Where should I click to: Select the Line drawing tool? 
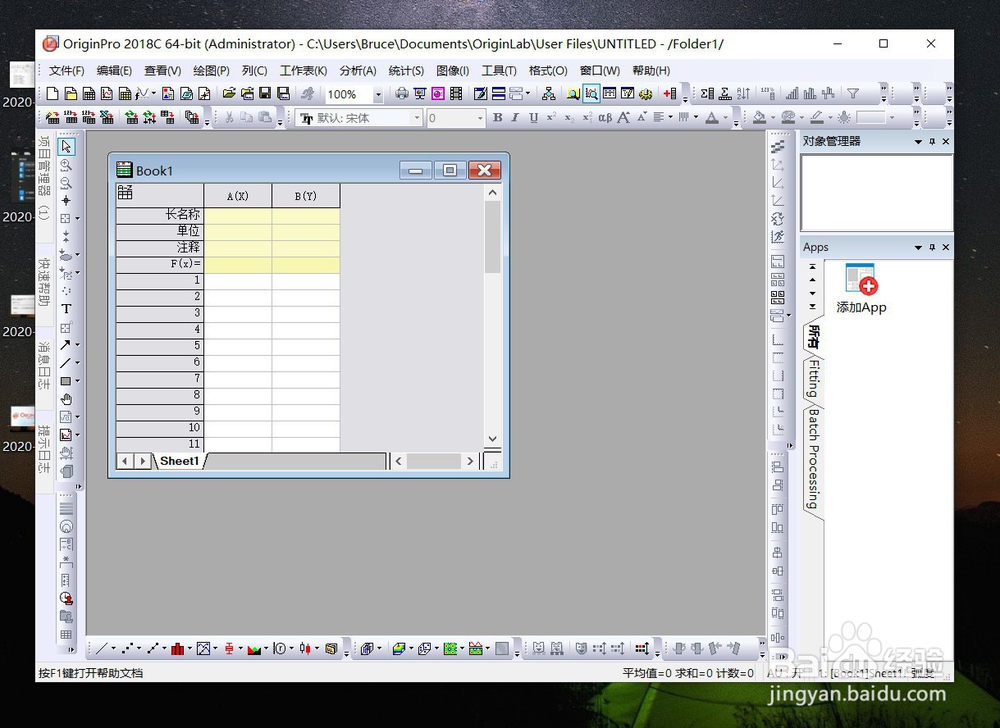coord(66,363)
